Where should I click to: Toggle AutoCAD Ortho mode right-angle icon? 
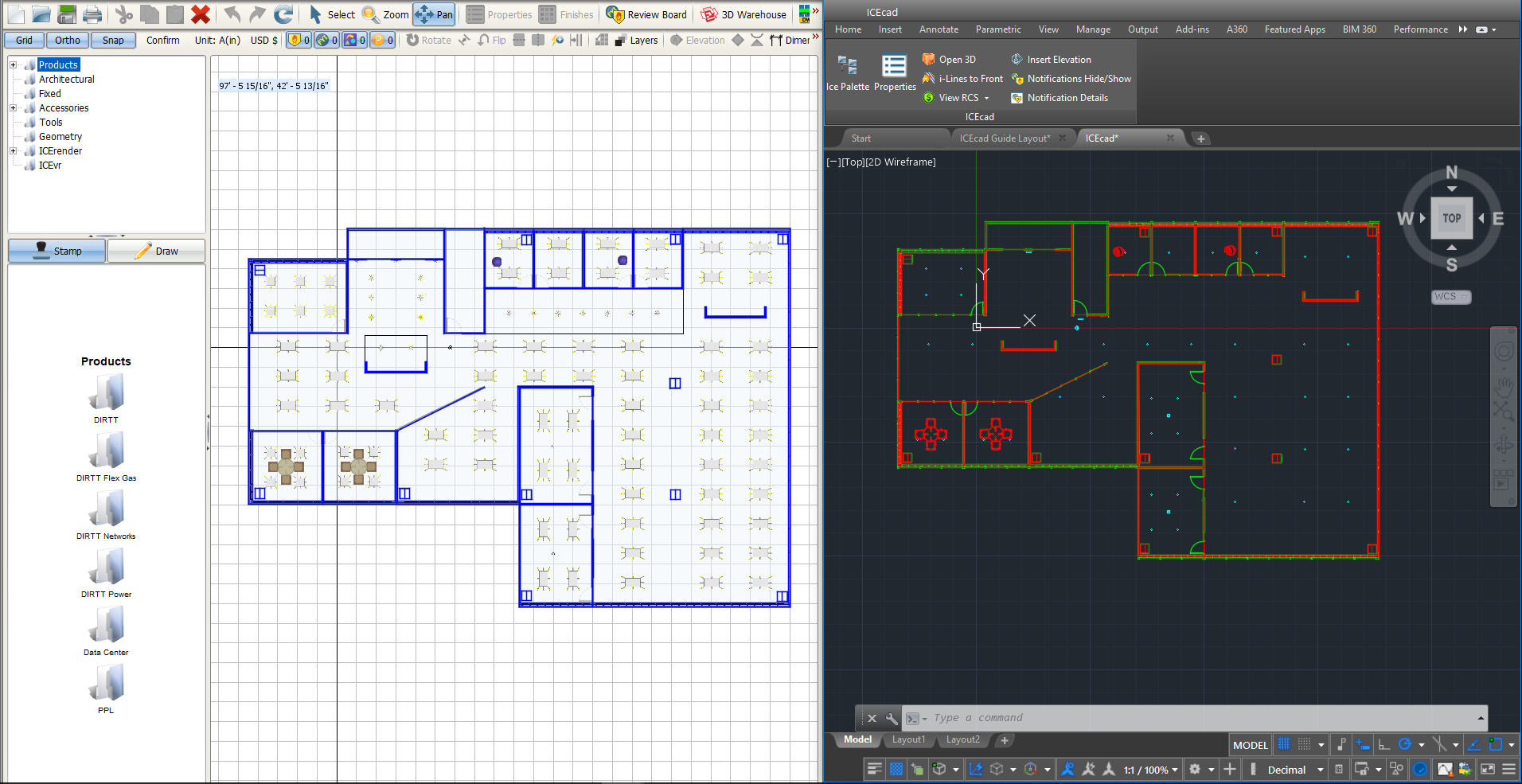(x=1383, y=744)
